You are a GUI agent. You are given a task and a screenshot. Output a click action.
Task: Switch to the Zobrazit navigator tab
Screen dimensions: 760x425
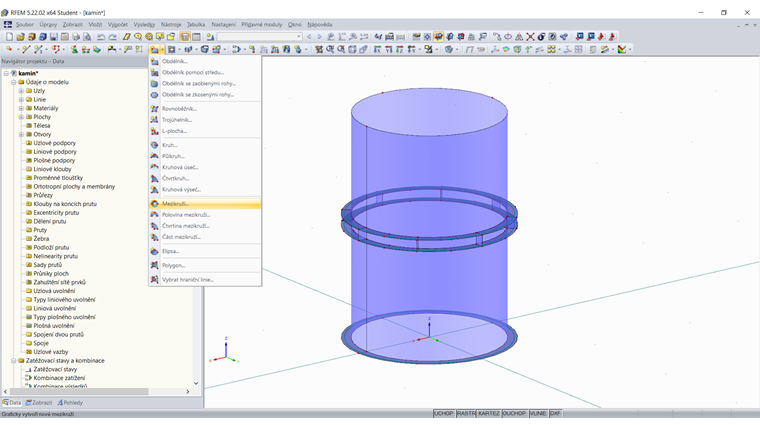(38, 403)
